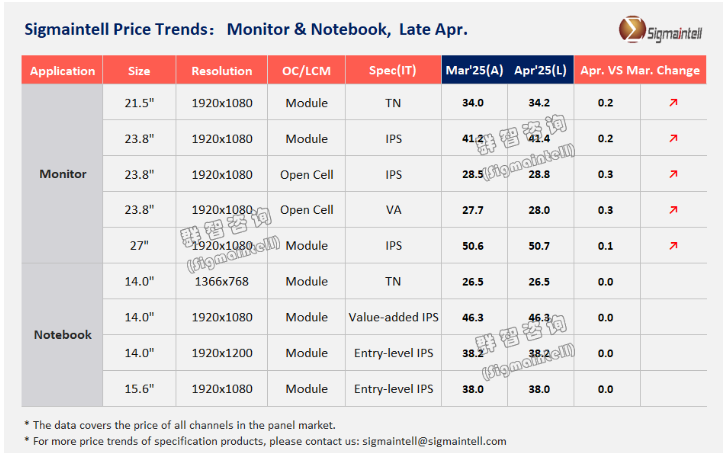Click the up arrow in the 23.8" VA row

pos(673,210)
